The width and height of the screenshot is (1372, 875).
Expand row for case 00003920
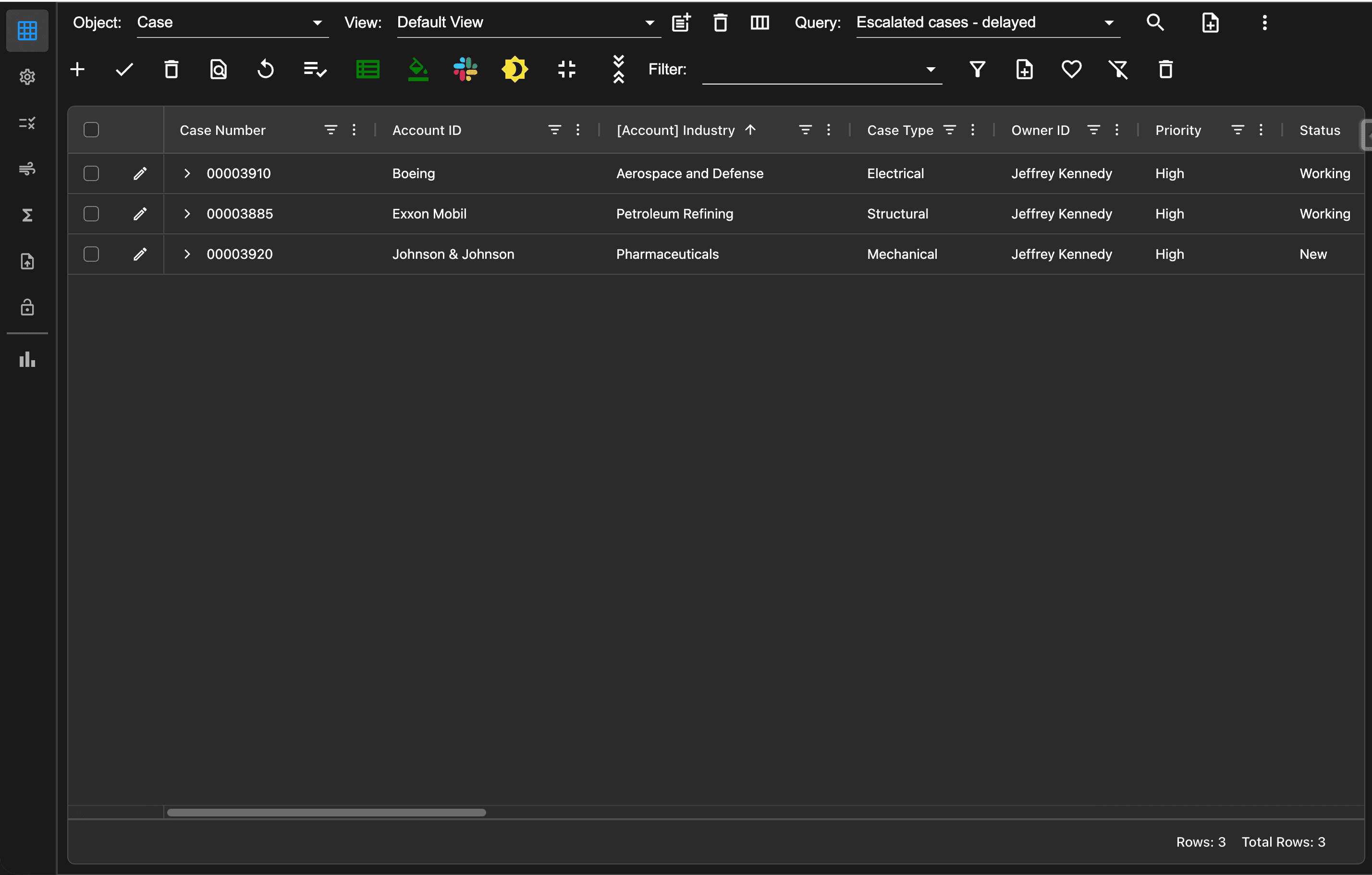(x=187, y=254)
